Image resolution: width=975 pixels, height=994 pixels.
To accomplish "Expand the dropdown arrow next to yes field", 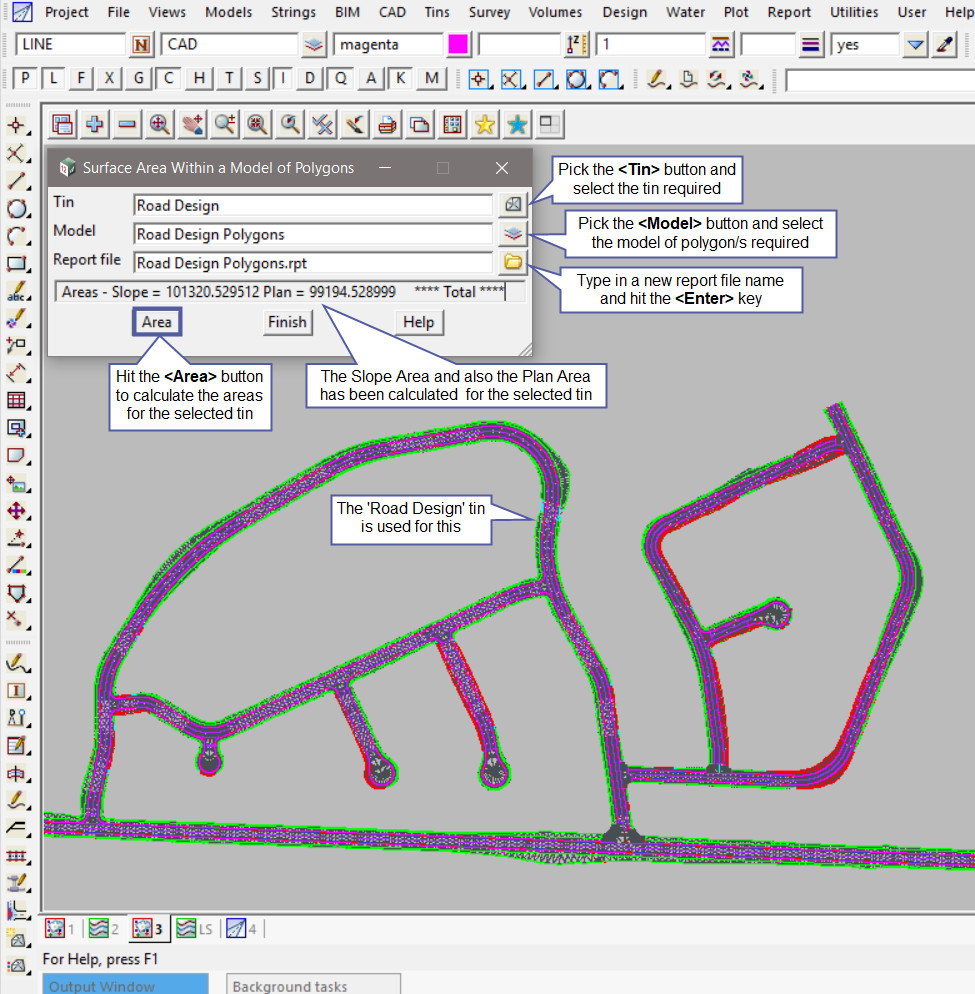I will tap(915, 45).
